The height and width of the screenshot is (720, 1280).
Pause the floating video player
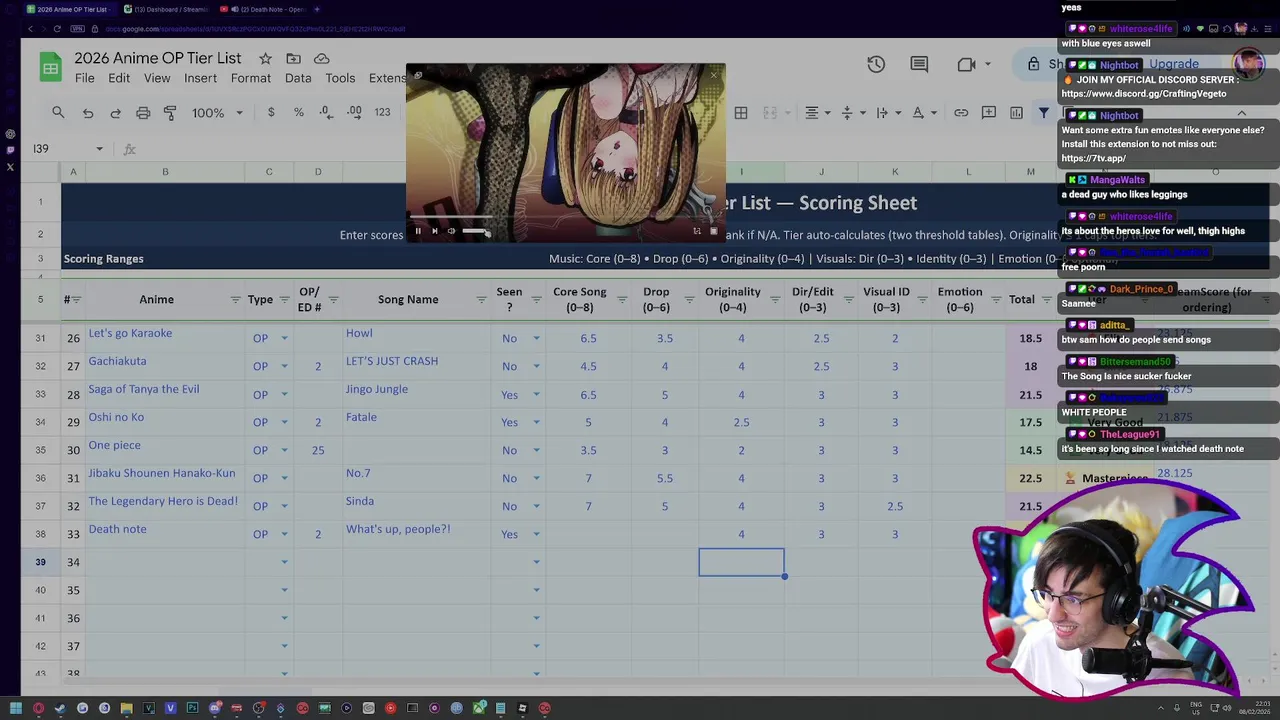[x=418, y=231]
